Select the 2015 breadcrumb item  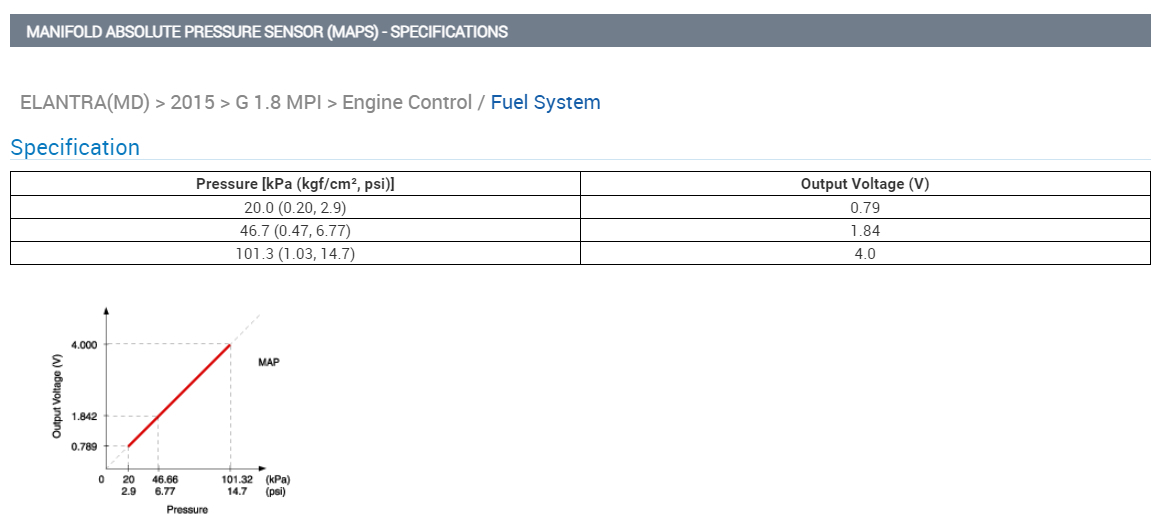coord(193,102)
